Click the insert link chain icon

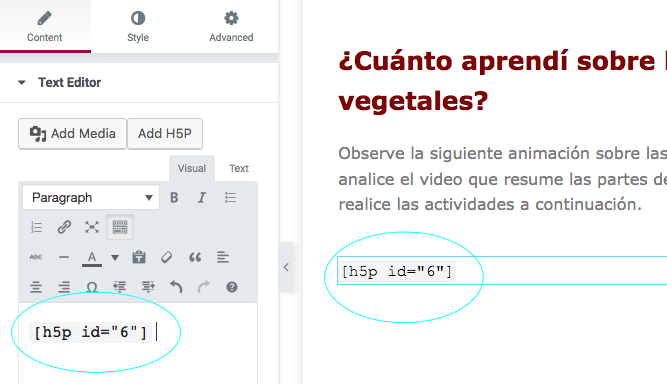coord(64,227)
